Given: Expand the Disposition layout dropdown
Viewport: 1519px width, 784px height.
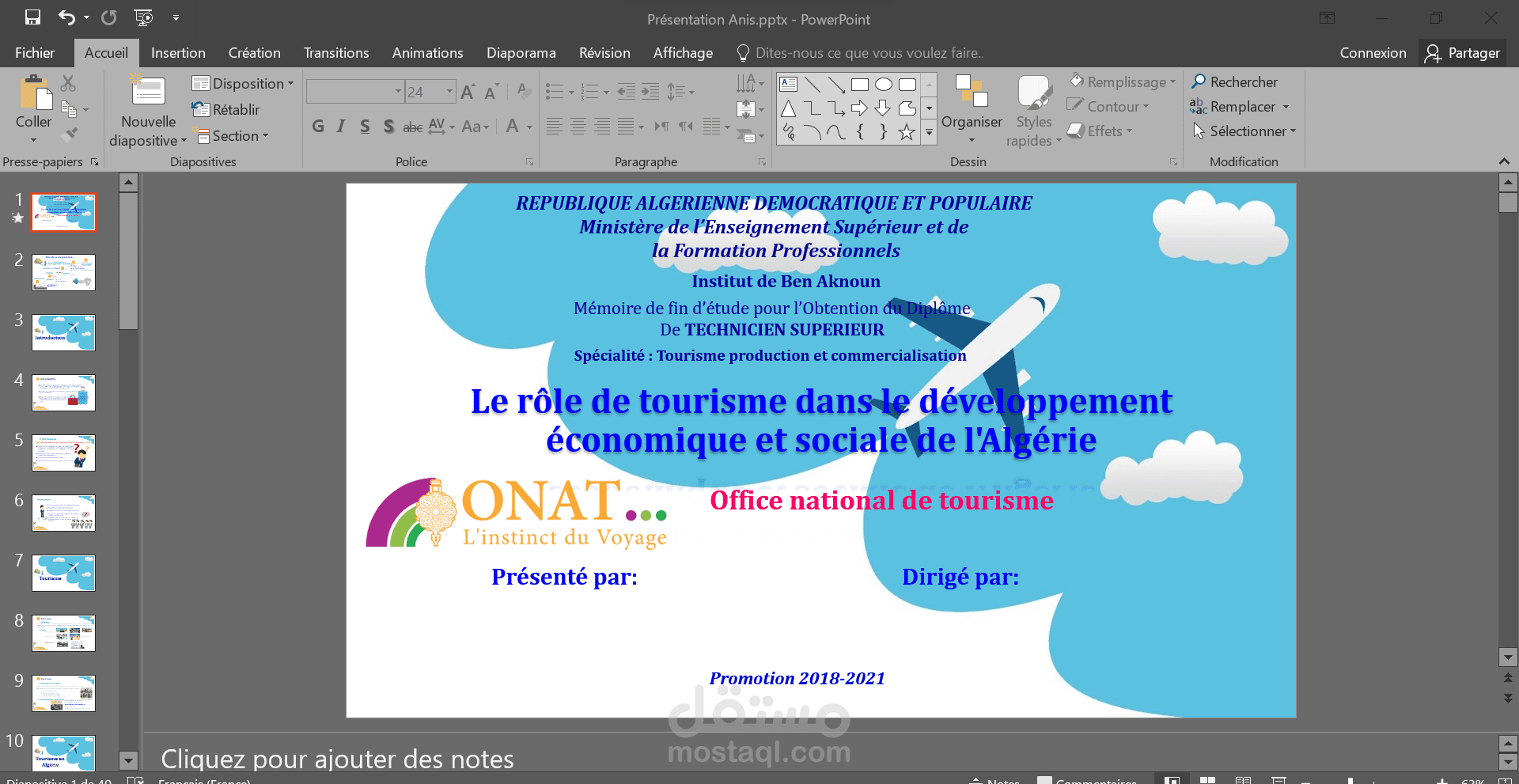Looking at the screenshot, I should pyautogui.click(x=243, y=83).
